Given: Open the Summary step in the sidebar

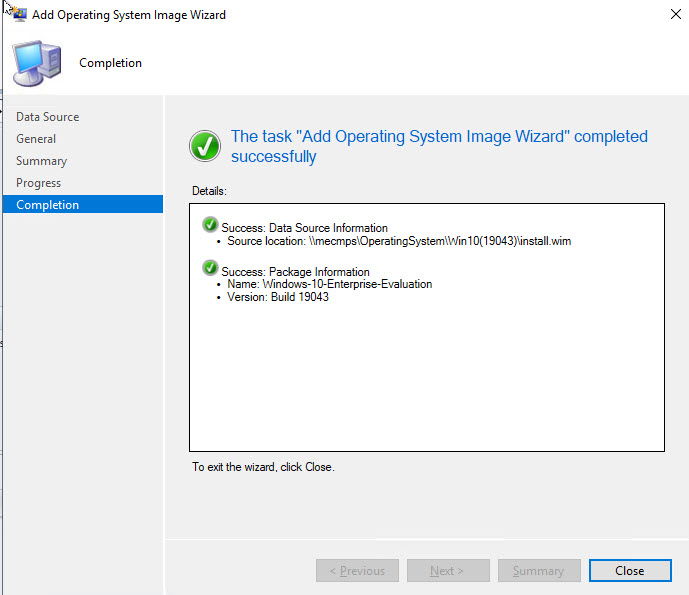Looking at the screenshot, I should 41,161.
